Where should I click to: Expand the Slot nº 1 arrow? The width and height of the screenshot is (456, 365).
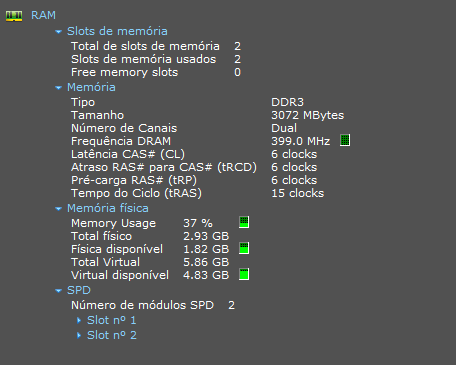pyautogui.click(x=79, y=320)
